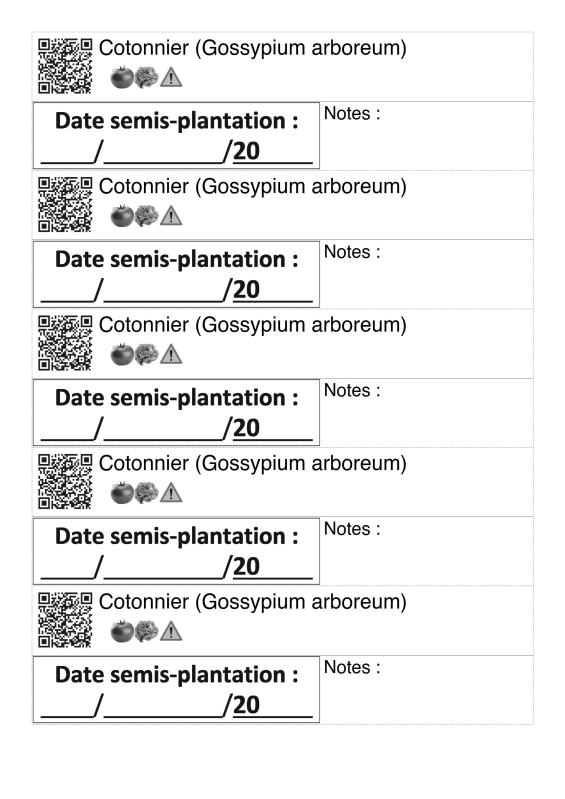Click the lettuce icon on the fourth label

tap(147, 493)
